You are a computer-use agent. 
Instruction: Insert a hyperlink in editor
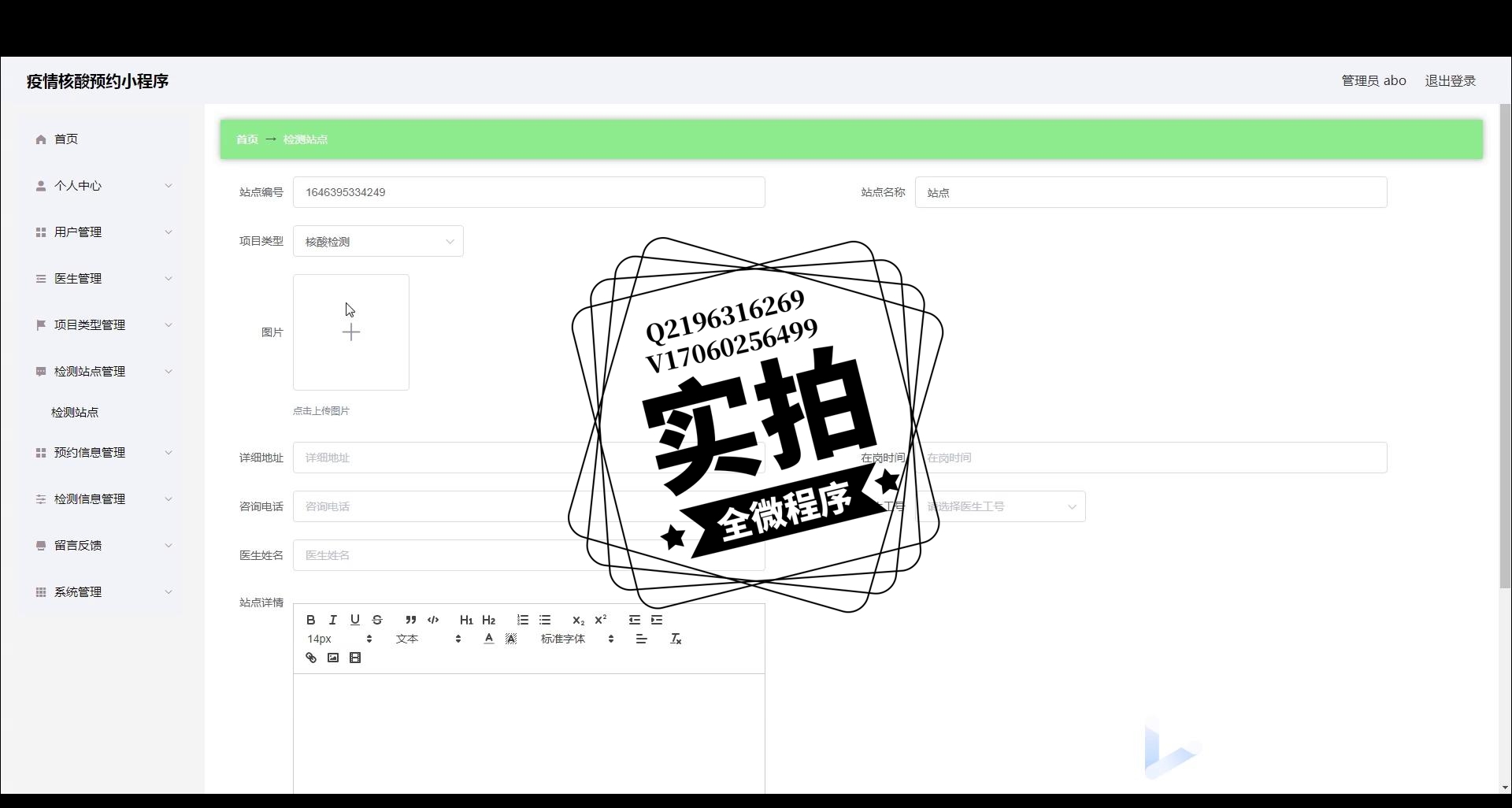click(310, 658)
